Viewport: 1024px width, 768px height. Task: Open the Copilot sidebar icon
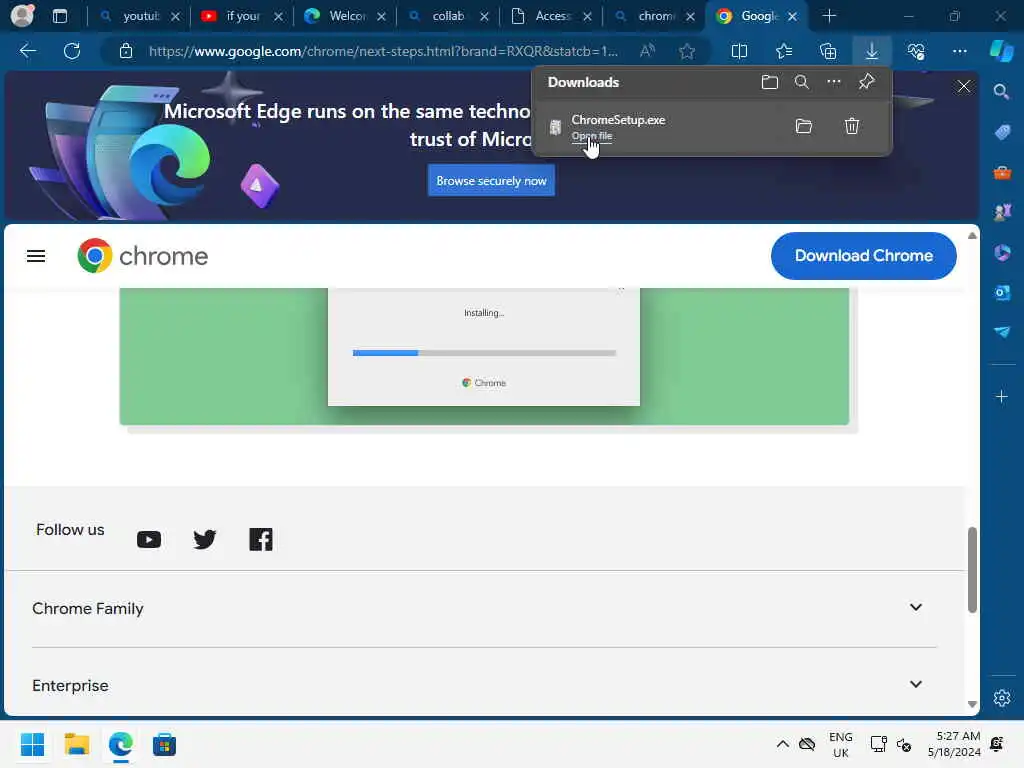click(x=1001, y=51)
